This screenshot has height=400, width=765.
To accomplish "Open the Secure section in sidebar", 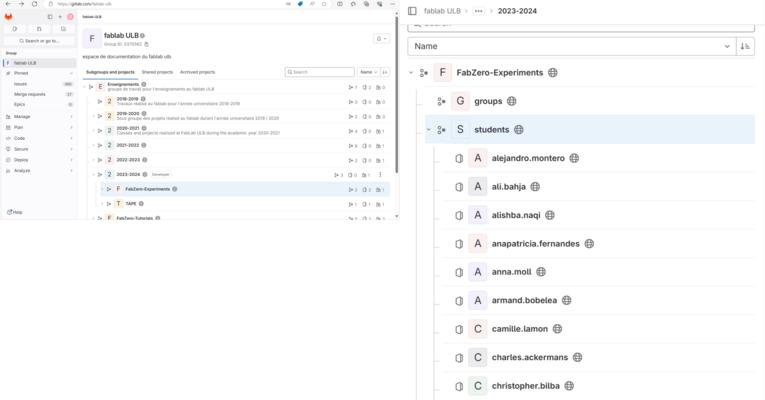I will click(x=39, y=149).
